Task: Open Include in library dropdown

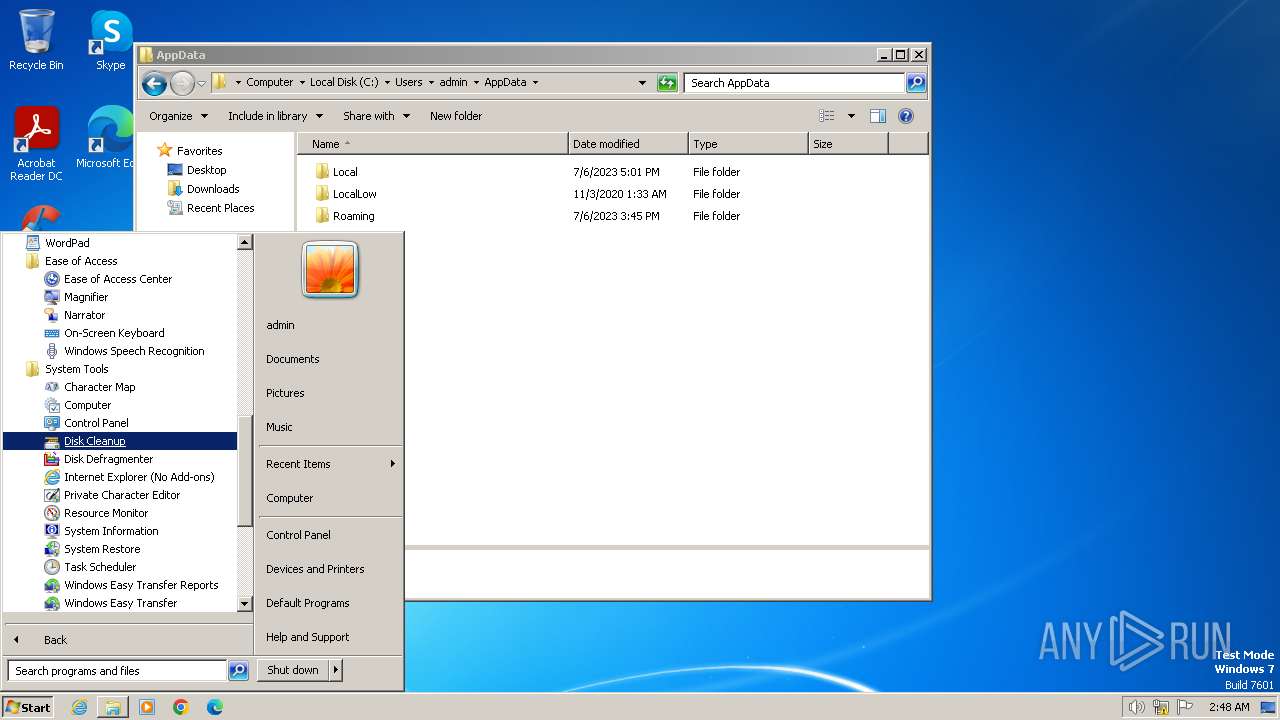Action: coord(274,116)
